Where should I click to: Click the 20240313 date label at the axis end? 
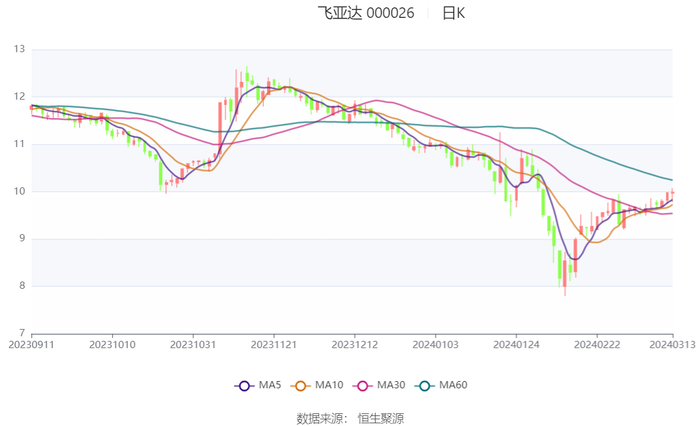click(x=672, y=345)
